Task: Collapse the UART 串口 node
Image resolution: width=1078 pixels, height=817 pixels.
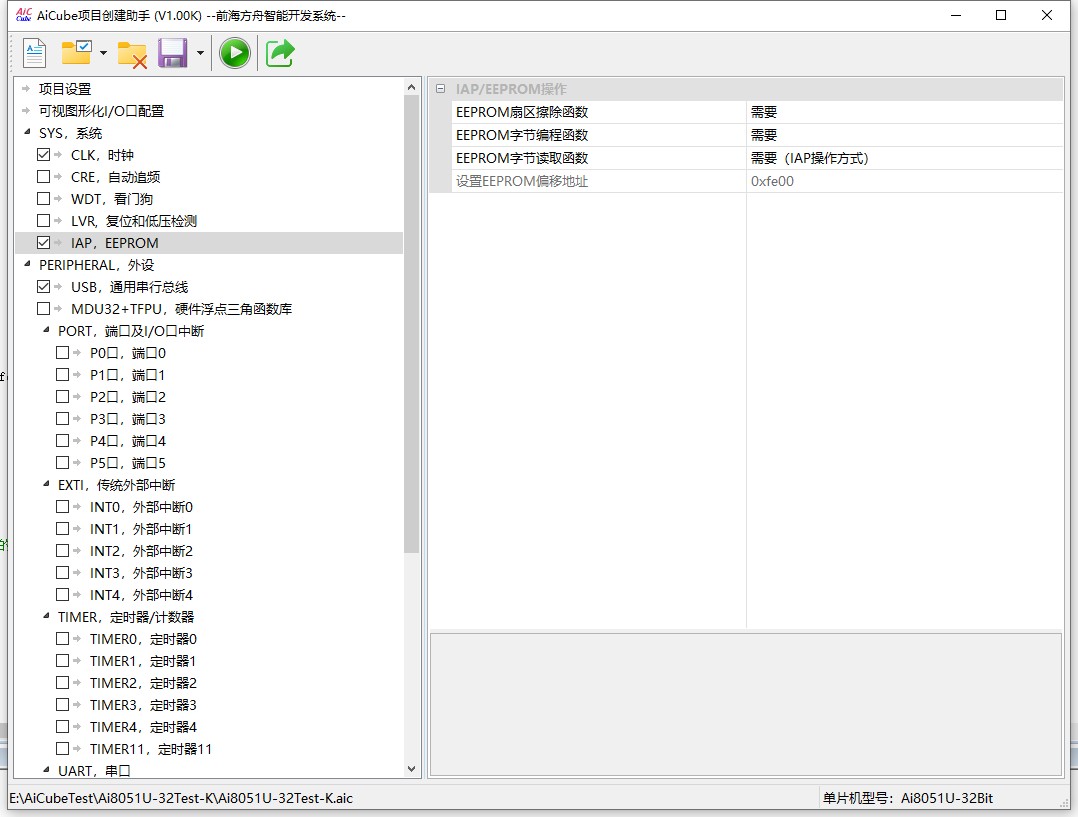Action: [47, 770]
